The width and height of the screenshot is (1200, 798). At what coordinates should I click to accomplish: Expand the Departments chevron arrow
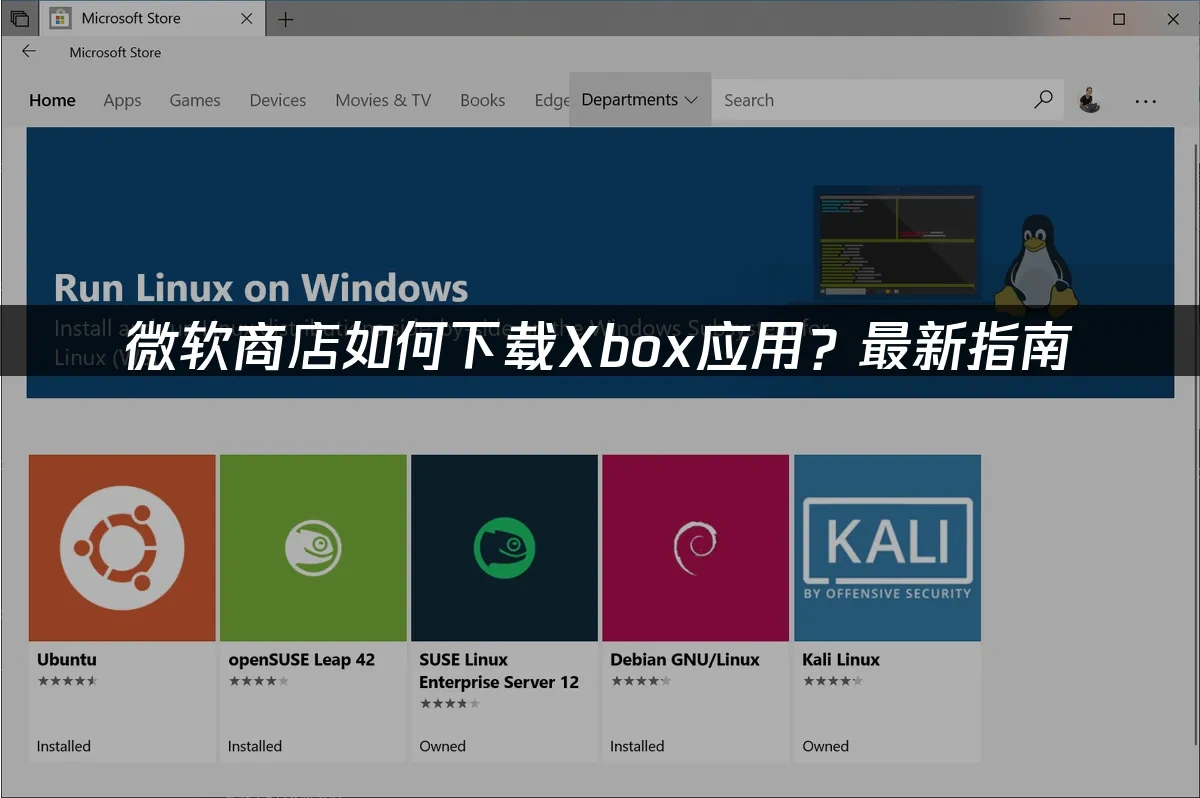pyautogui.click(x=691, y=100)
